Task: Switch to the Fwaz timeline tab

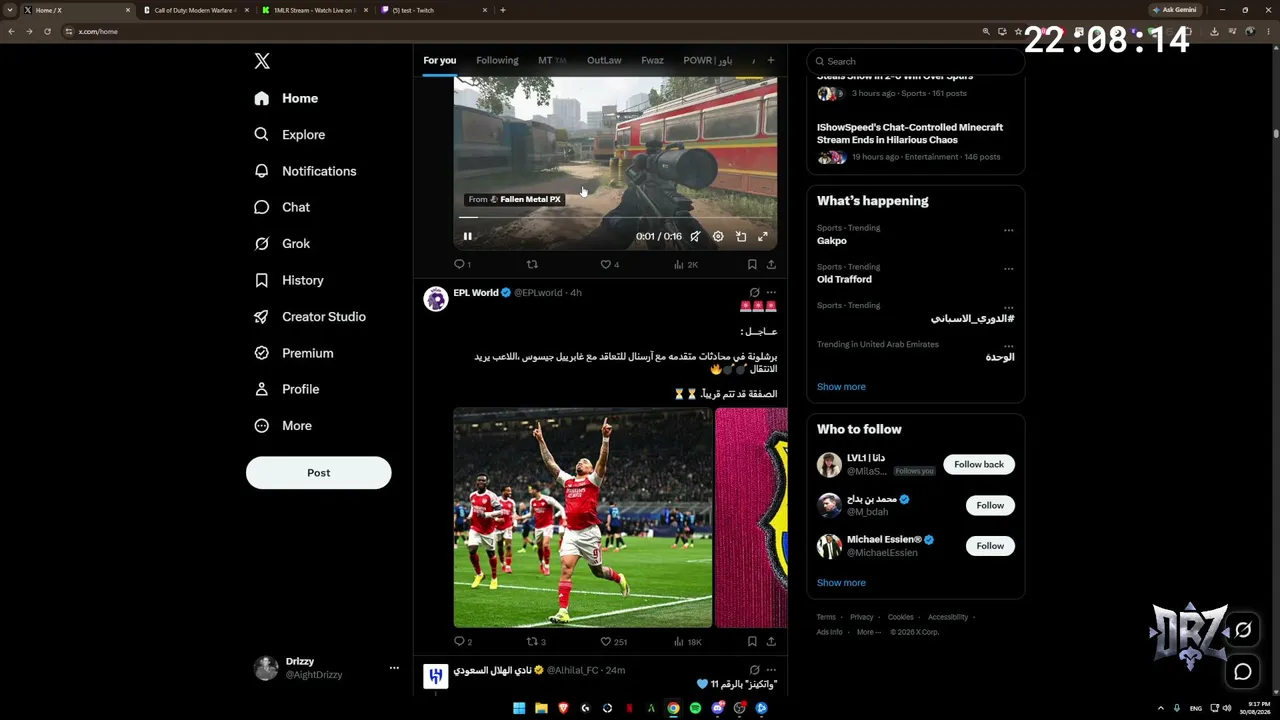Action: coord(652,61)
